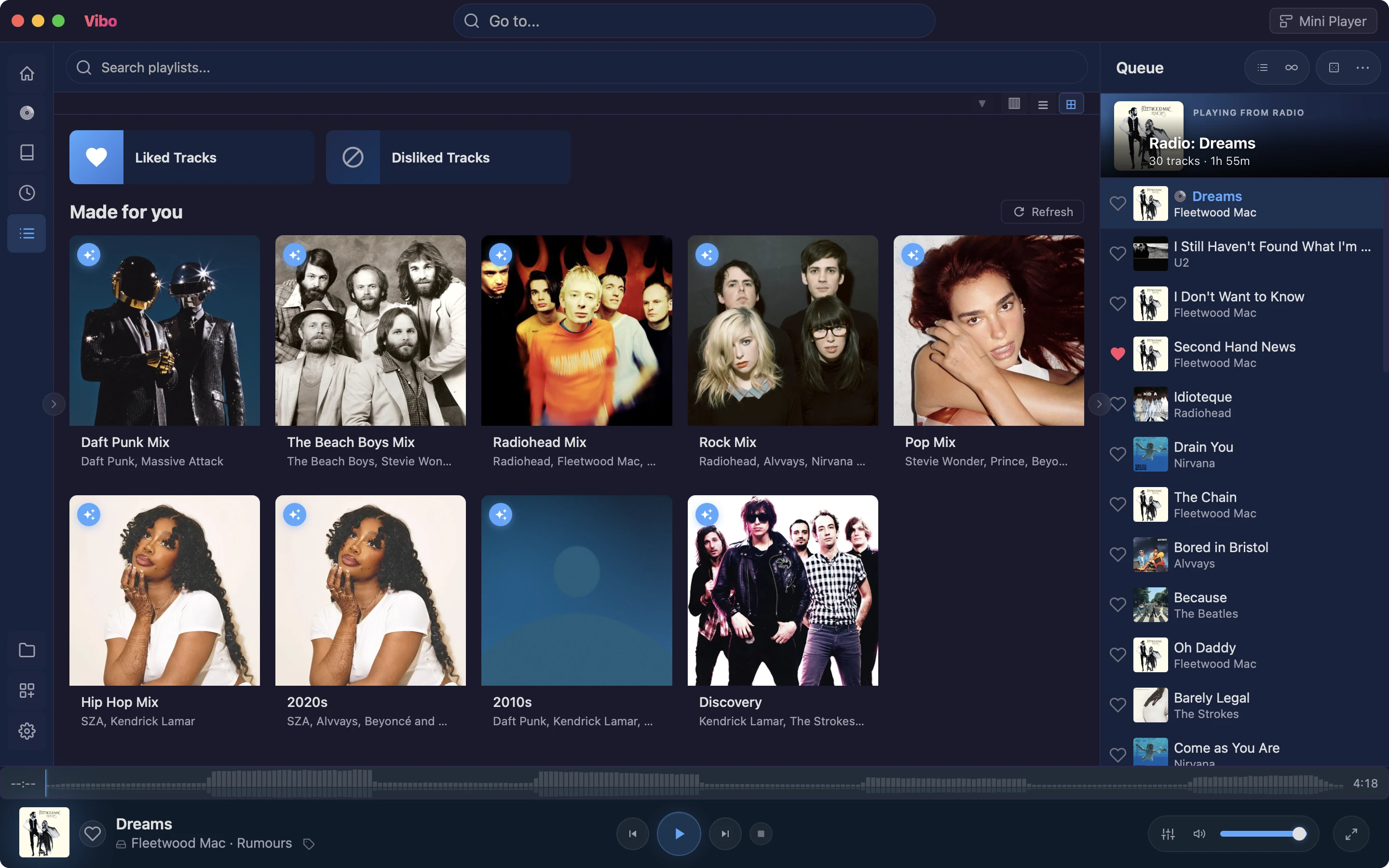Viewport: 1389px width, 868px height.
Task: Open the Radiohead Mix thumbnail
Action: pyautogui.click(x=576, y=331)
